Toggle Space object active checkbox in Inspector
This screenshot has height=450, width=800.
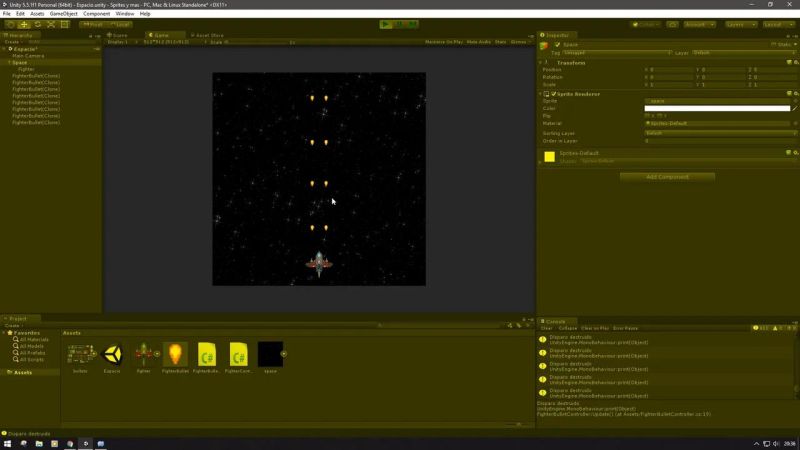pos(558,45)
